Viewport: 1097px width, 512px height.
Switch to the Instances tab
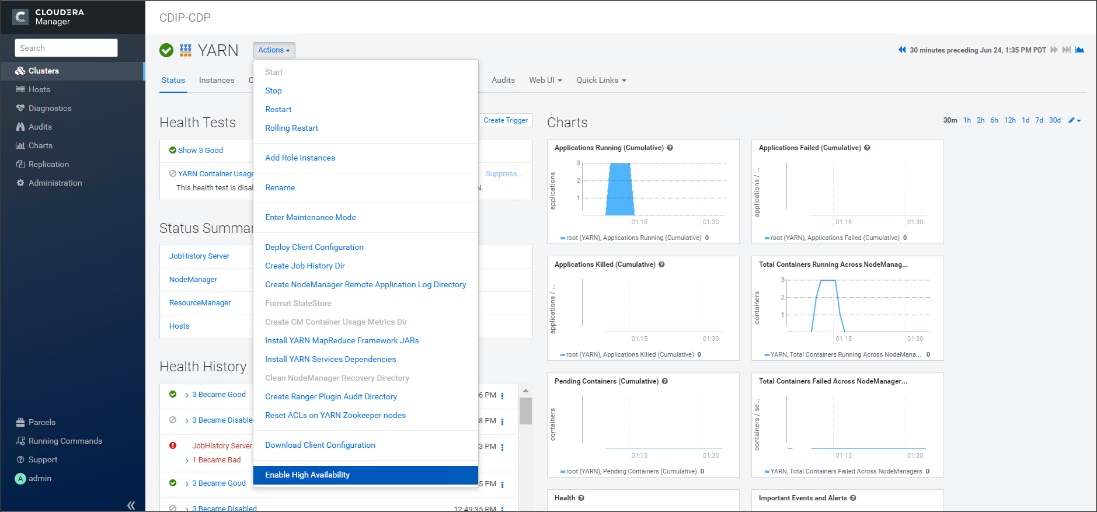(x=216, y=80)
